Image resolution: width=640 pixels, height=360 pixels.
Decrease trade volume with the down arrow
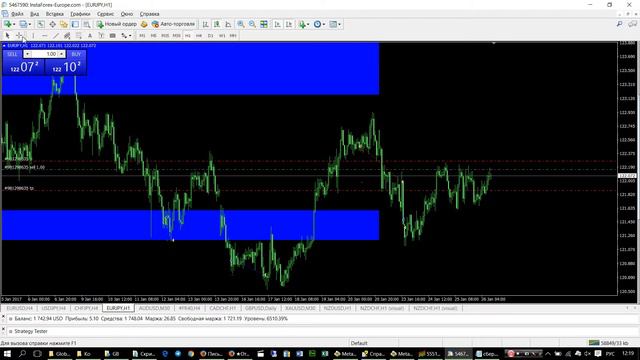pos(27,54)
